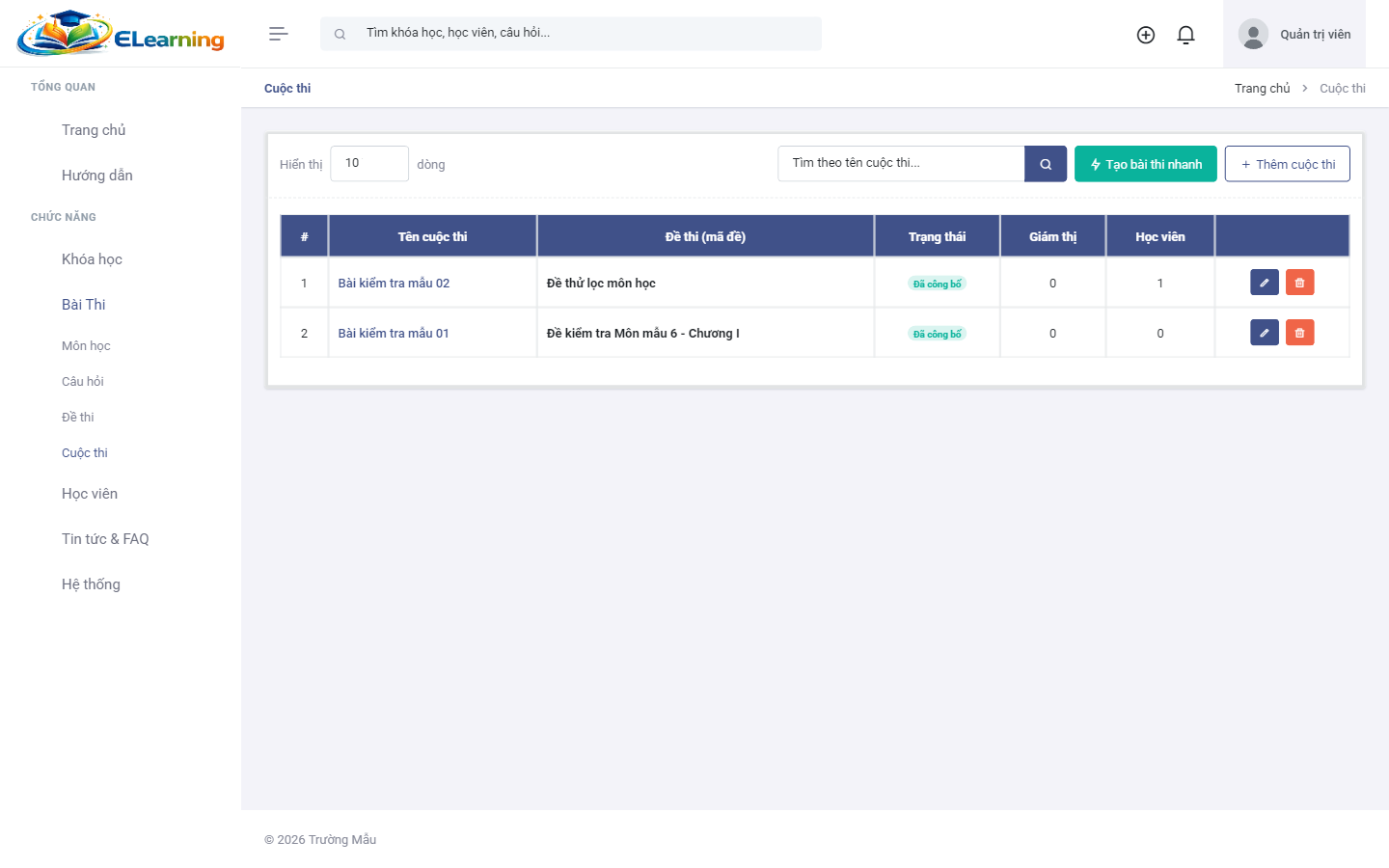Click the Trạng thái column header

[x=937, y=236]
